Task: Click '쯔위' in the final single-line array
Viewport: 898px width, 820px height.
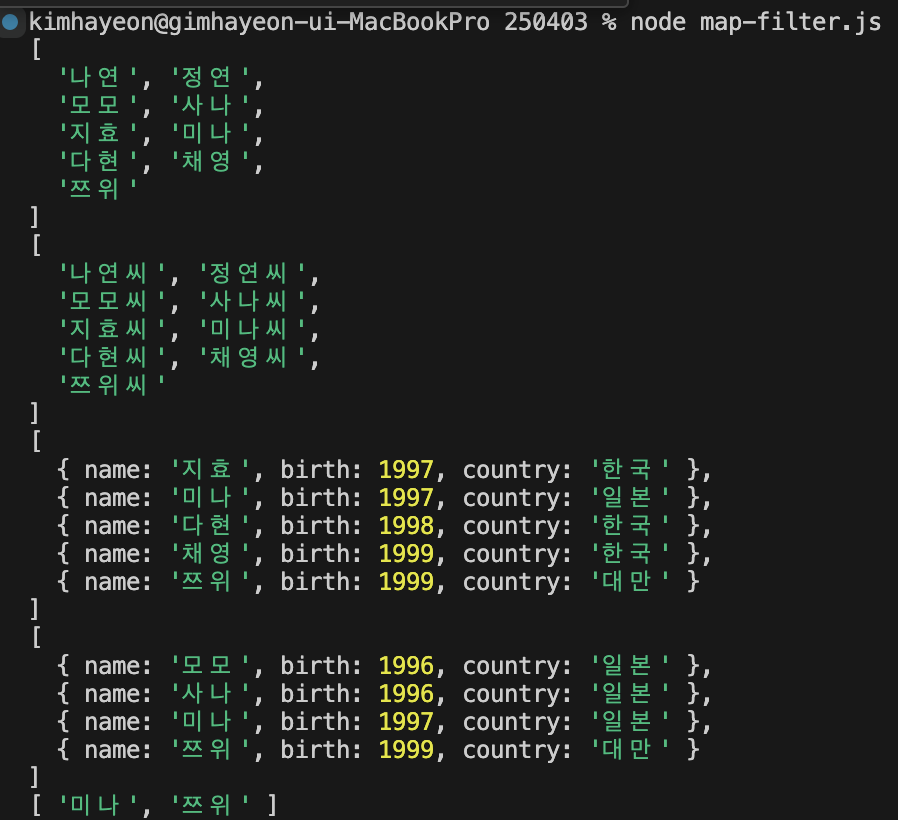Action: click(x=211, y=805)
